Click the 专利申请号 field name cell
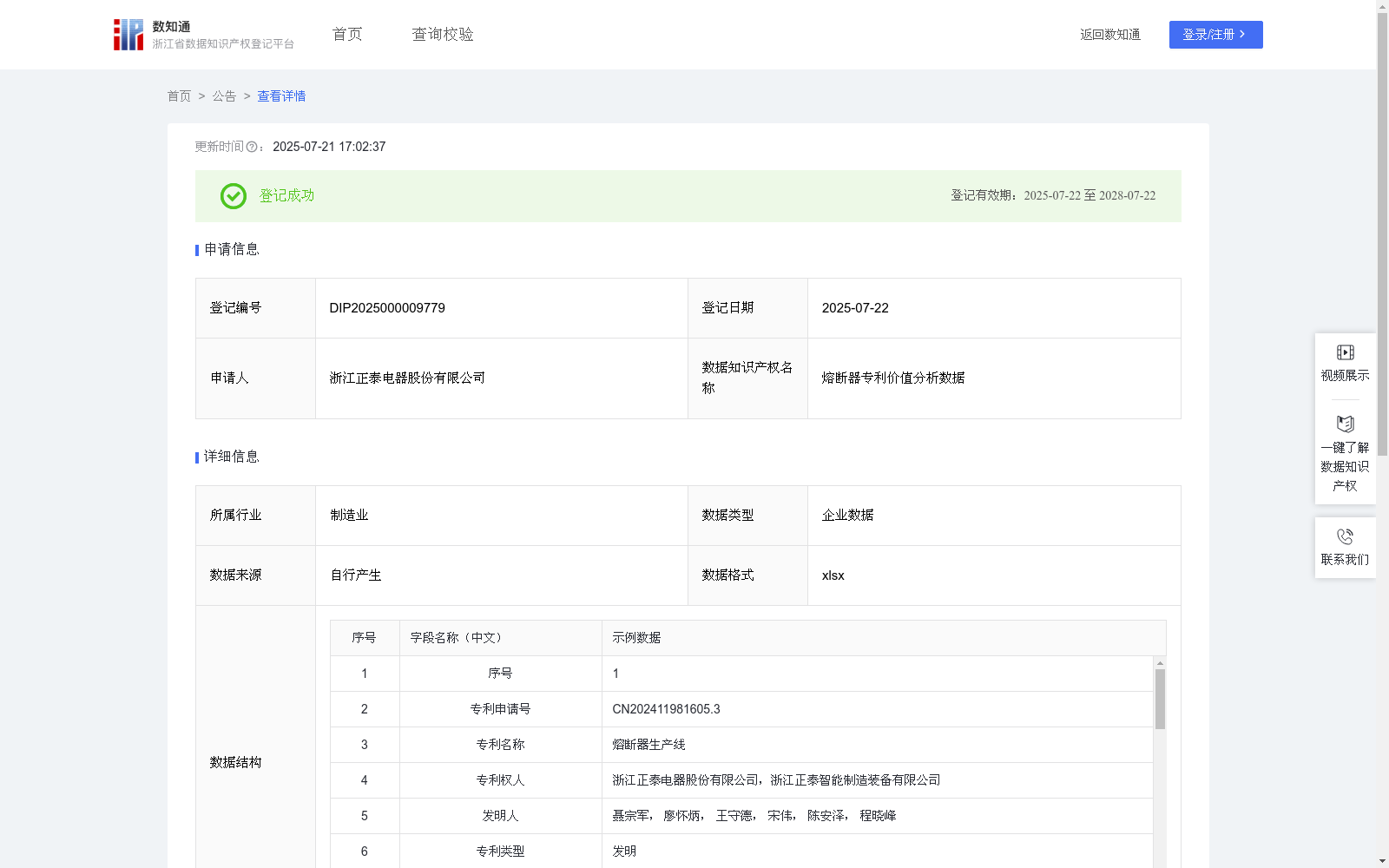 (x=500, y=709)
